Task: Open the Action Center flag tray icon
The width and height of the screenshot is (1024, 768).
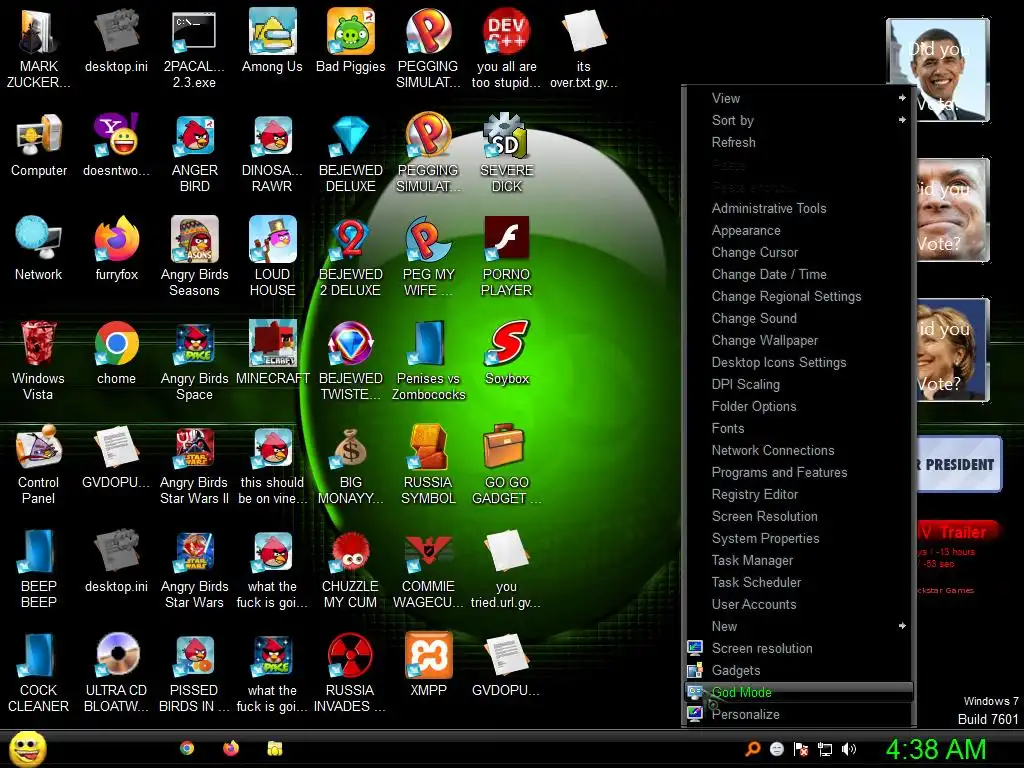Action: pos(801,749)
